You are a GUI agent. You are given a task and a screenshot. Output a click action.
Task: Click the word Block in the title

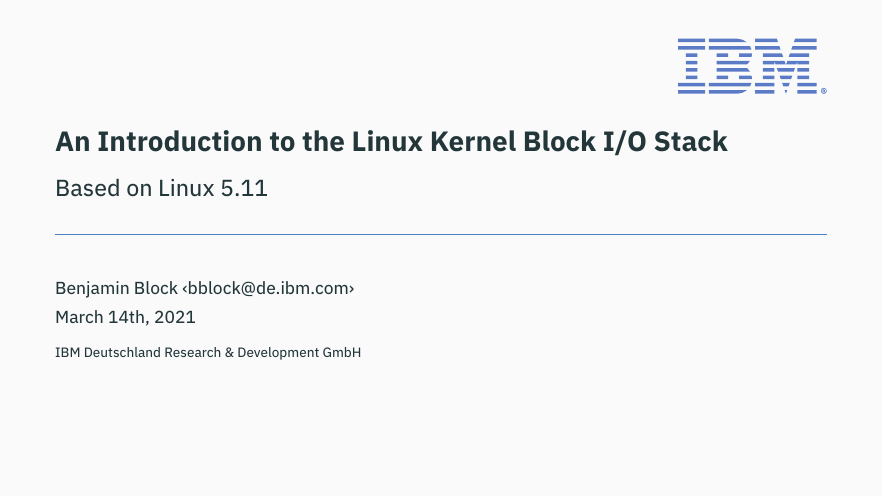pyautogui.click(x=559, y=142)
